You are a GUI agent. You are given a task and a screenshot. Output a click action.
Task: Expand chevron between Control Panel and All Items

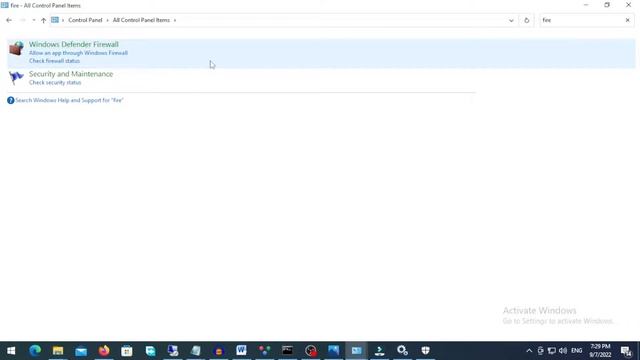pyautogui.click(x=108, y=20)
